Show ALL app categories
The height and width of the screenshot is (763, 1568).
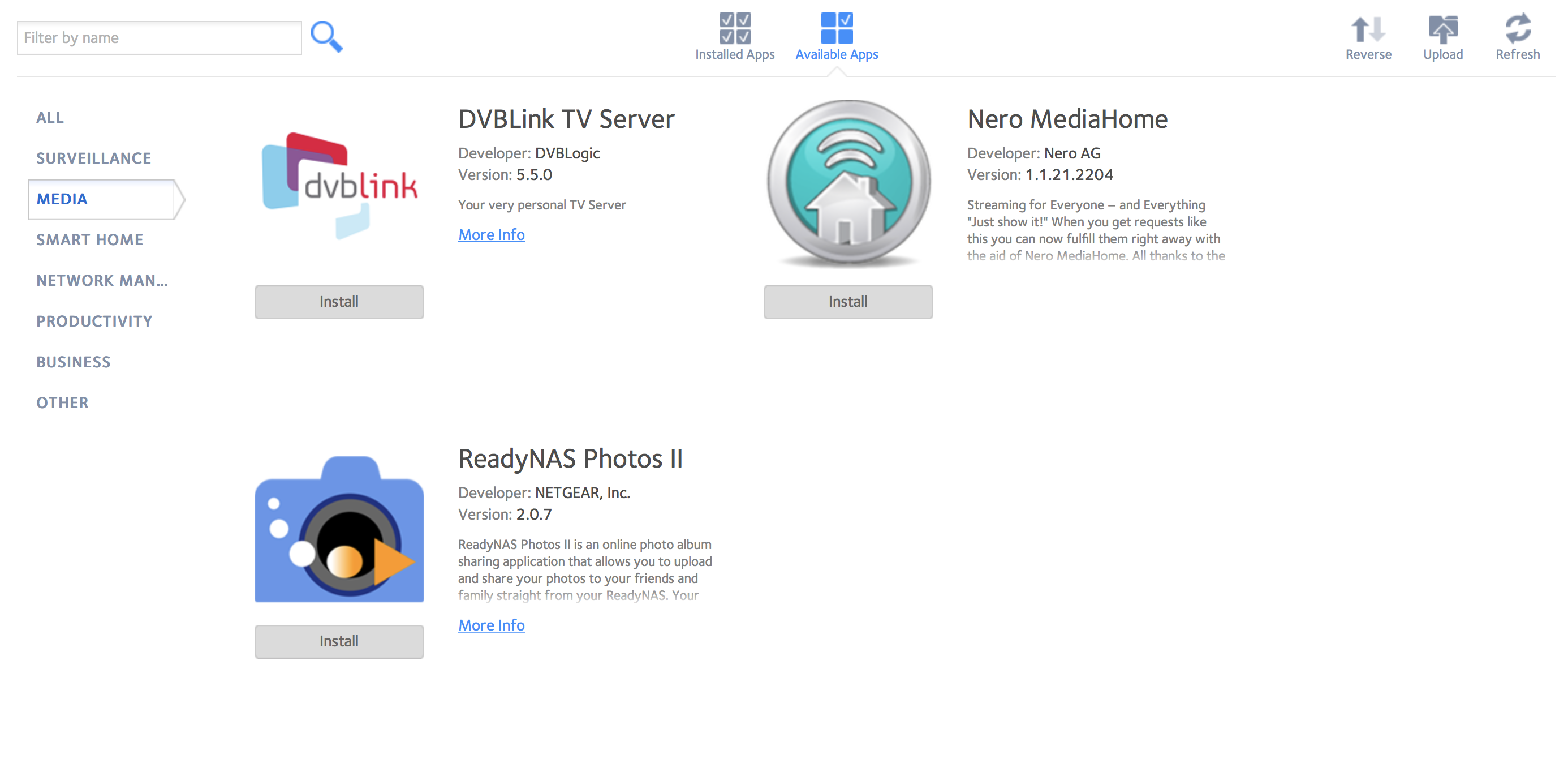tap(50, 118)
